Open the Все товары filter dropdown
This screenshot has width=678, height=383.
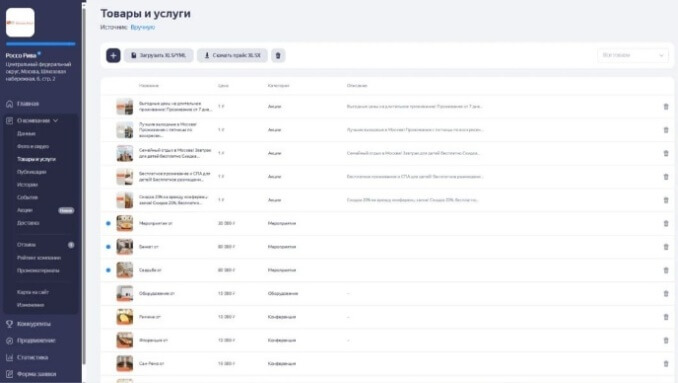[633, 55]
